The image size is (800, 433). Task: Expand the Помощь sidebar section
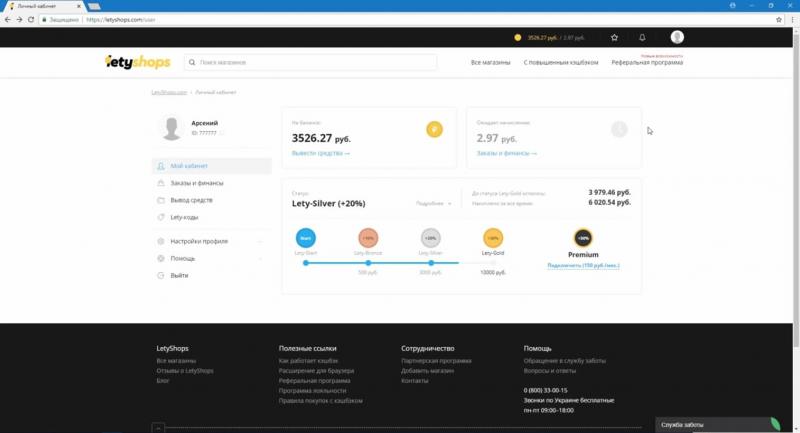pyautogui.click(x=183, y=258)
